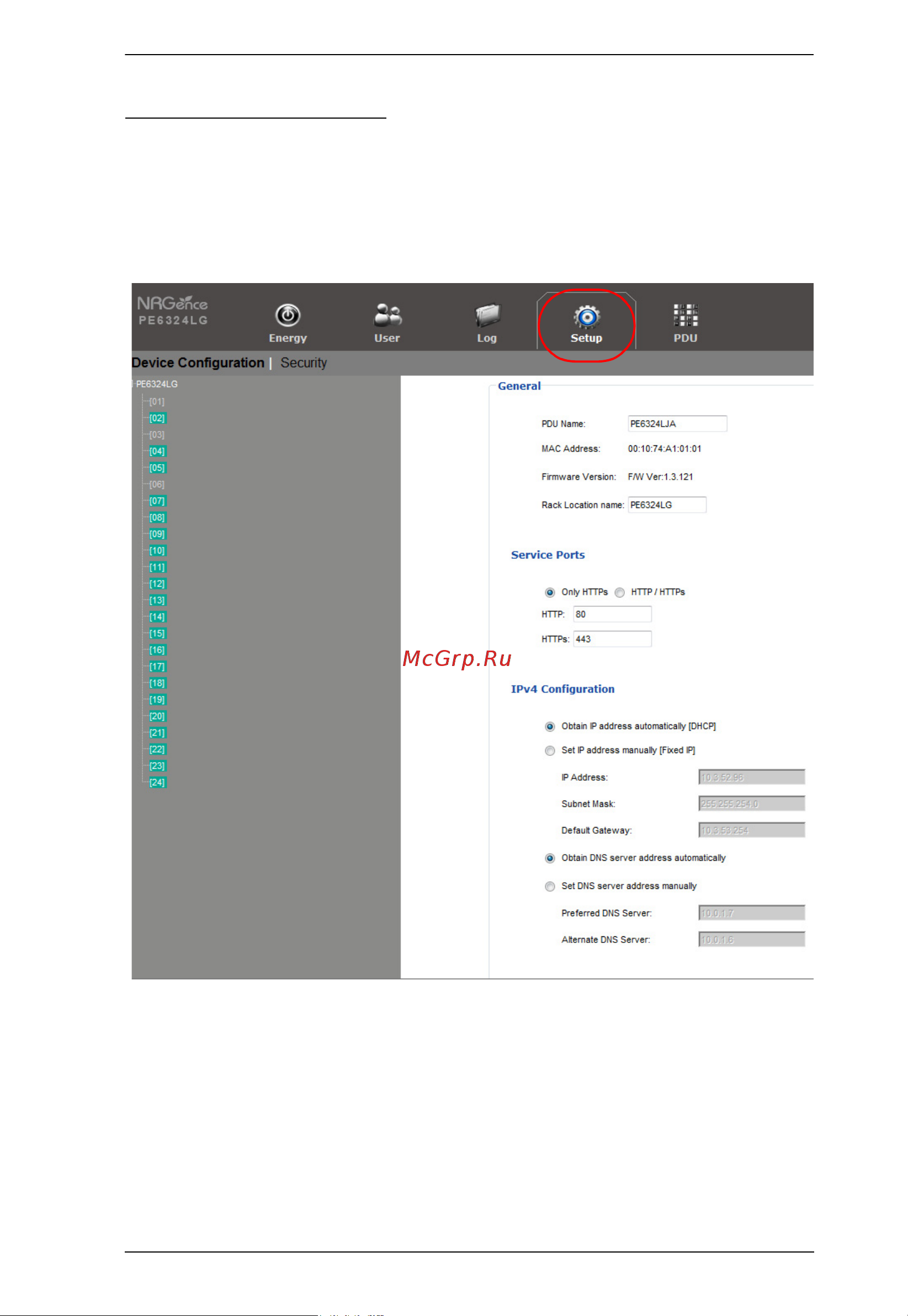Viewport: 908px width, 1316px height.
Task: Click the HTTPs port field showing 443
Action: [612, 639]
